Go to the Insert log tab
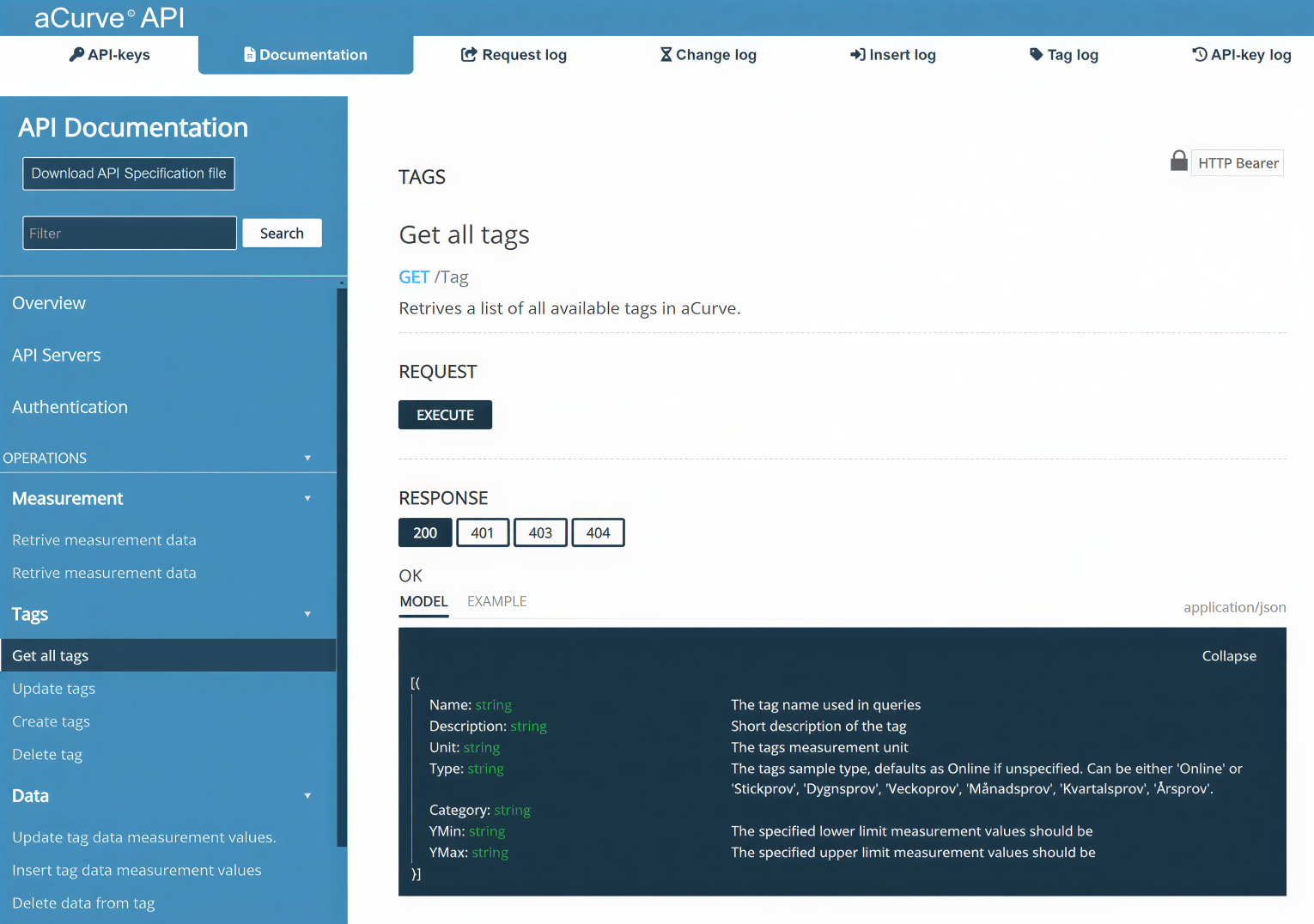 coord(892,55)
